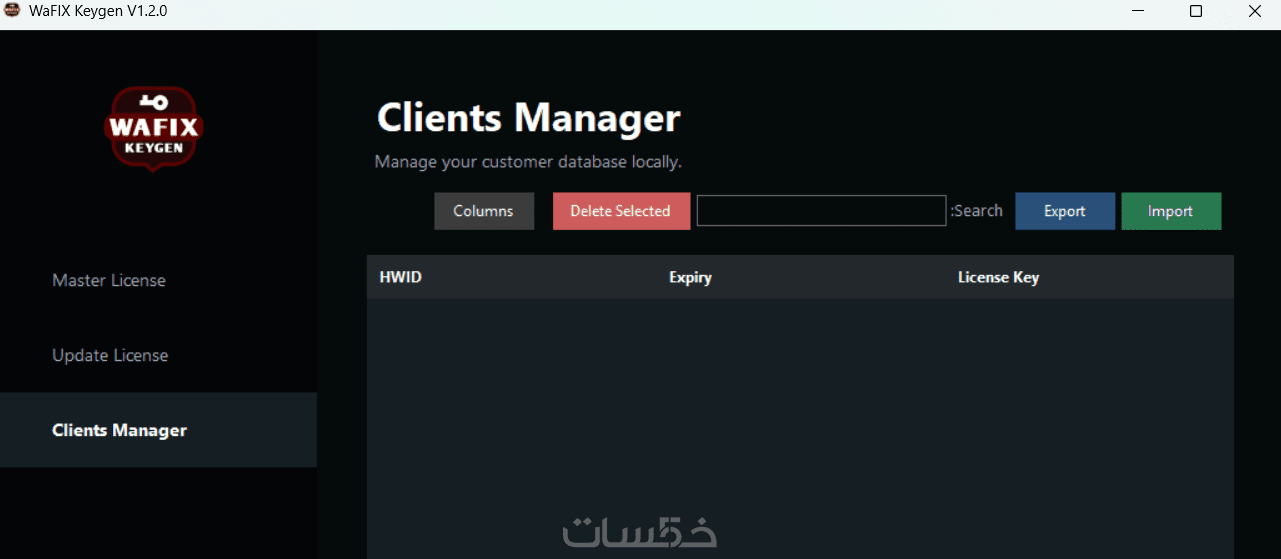Click the red Delete Selected button
This screenshot has width=1281, height=559.
(621, 211)
